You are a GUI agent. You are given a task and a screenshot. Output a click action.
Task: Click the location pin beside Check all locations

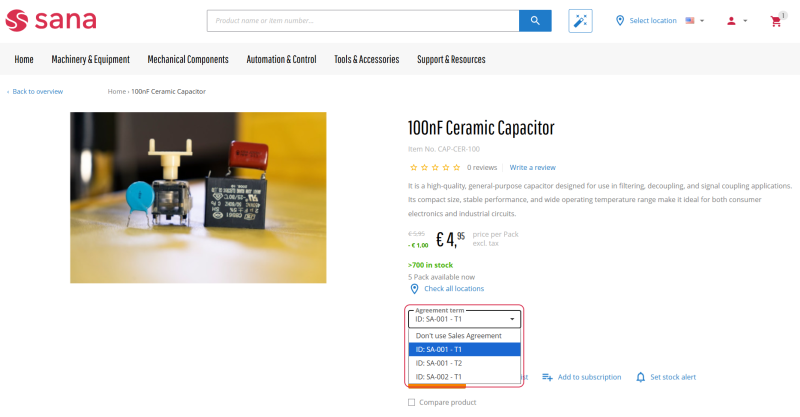[x=414, y=288]
